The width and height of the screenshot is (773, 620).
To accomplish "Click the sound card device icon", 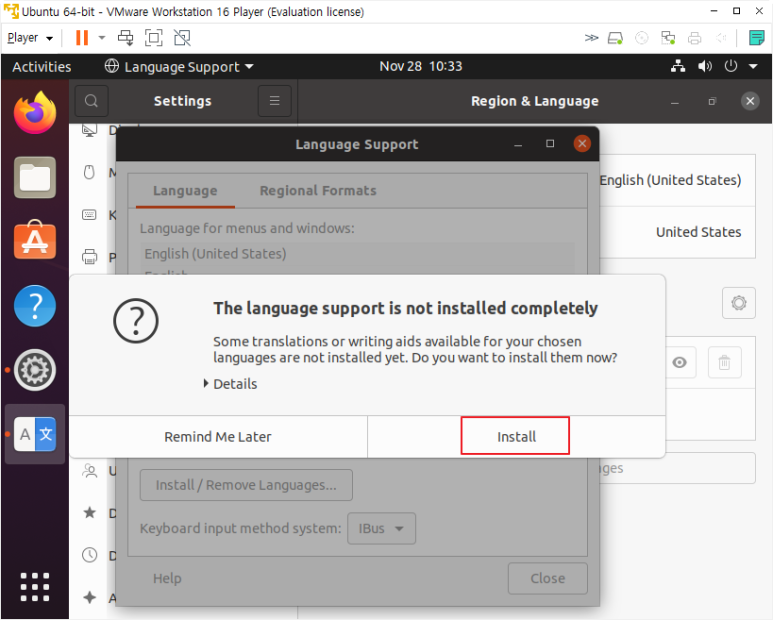I will (721, 38).
